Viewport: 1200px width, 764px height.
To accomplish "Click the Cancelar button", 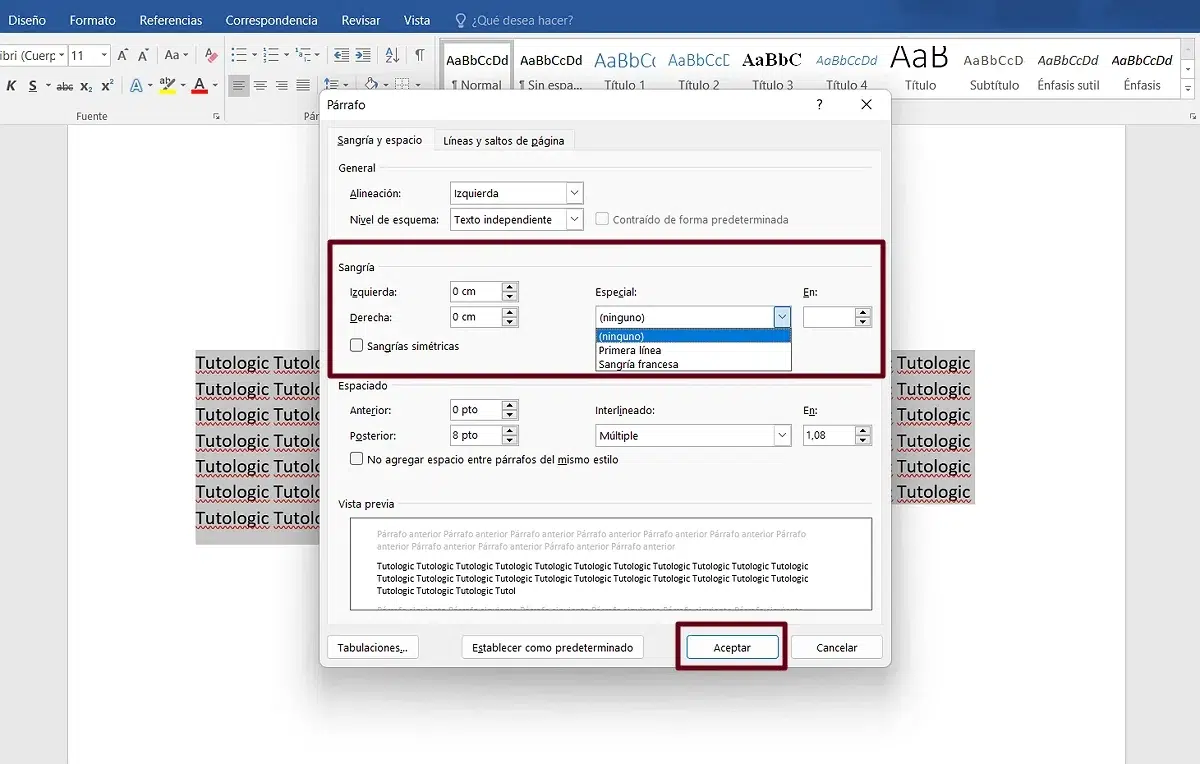I will coord(837,647).
